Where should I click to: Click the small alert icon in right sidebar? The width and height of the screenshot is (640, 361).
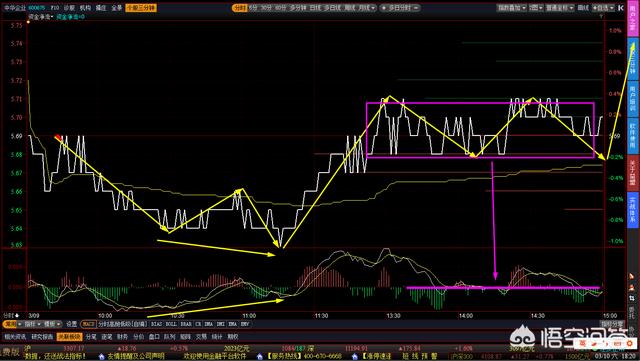click(632, 276)
